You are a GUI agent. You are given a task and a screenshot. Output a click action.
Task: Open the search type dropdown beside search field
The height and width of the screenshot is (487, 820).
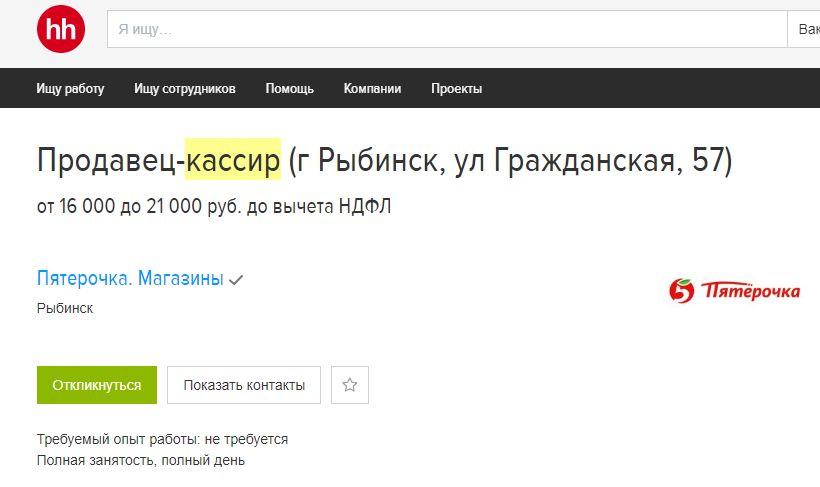pyautogui.click(x=804, y=29)
